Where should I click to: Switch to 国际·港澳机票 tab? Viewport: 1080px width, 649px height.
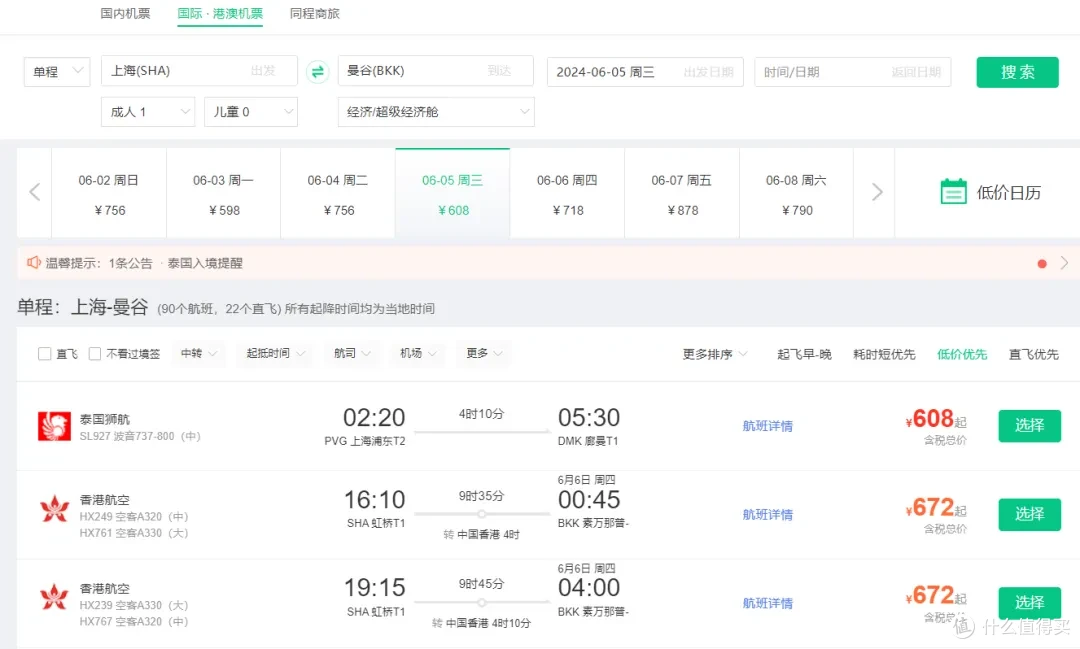(x=220, y=14)
